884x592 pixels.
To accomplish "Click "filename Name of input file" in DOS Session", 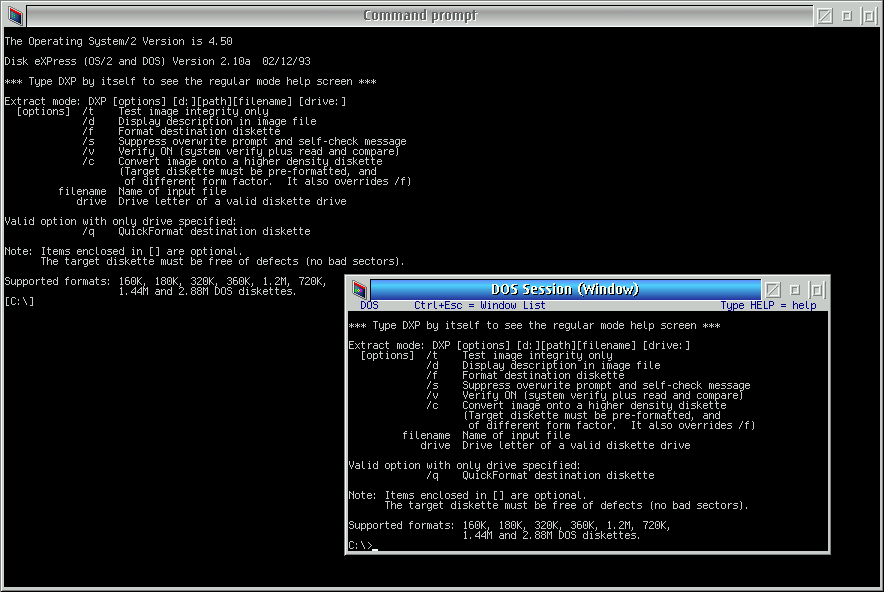I will (486, 436).
